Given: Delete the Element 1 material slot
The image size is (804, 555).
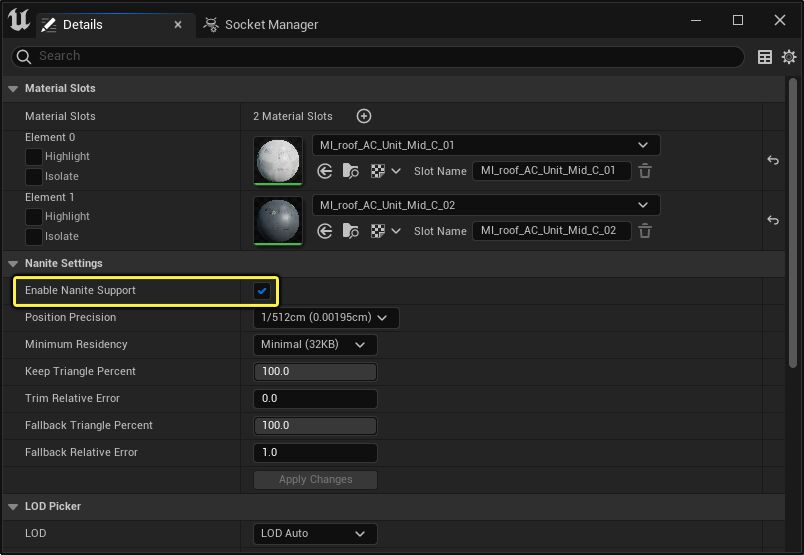Looking at the screenshot, I should (x=645, y=231).
